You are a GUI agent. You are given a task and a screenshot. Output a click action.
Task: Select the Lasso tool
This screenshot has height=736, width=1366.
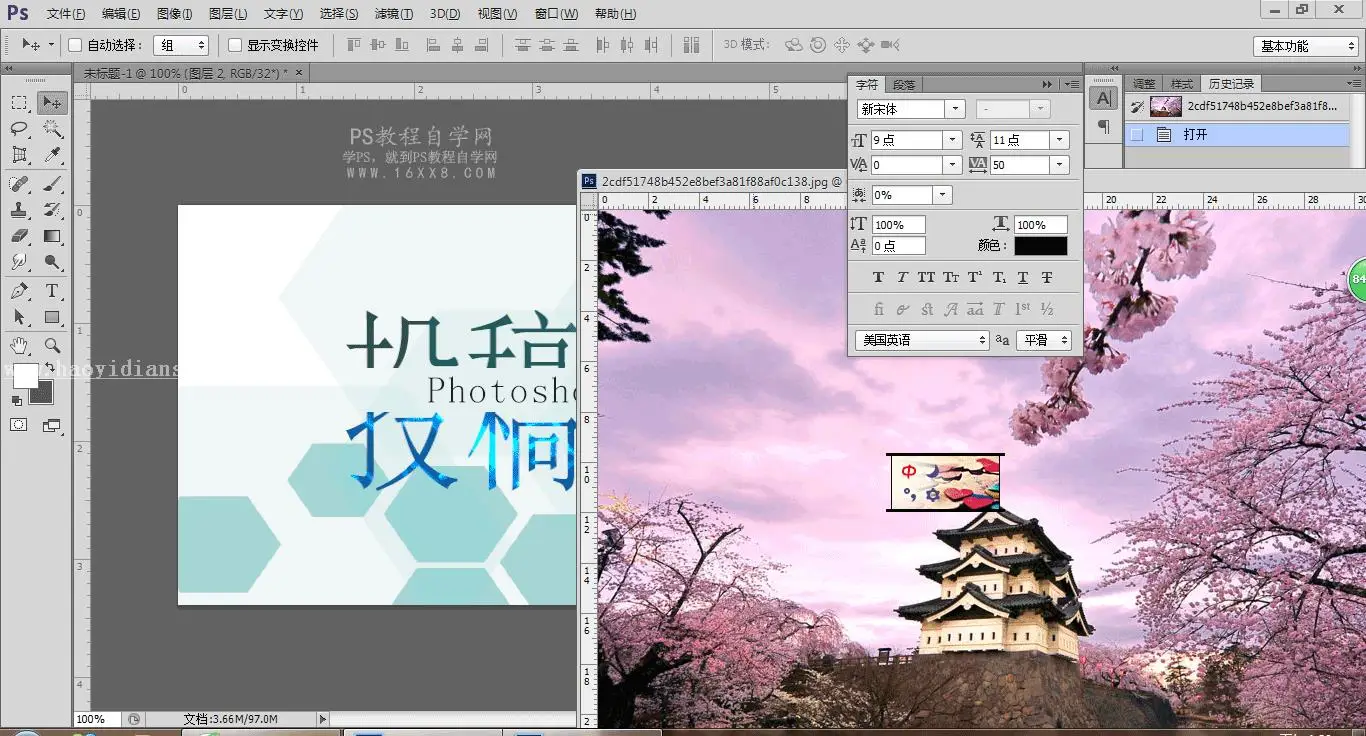click(19, 129)
